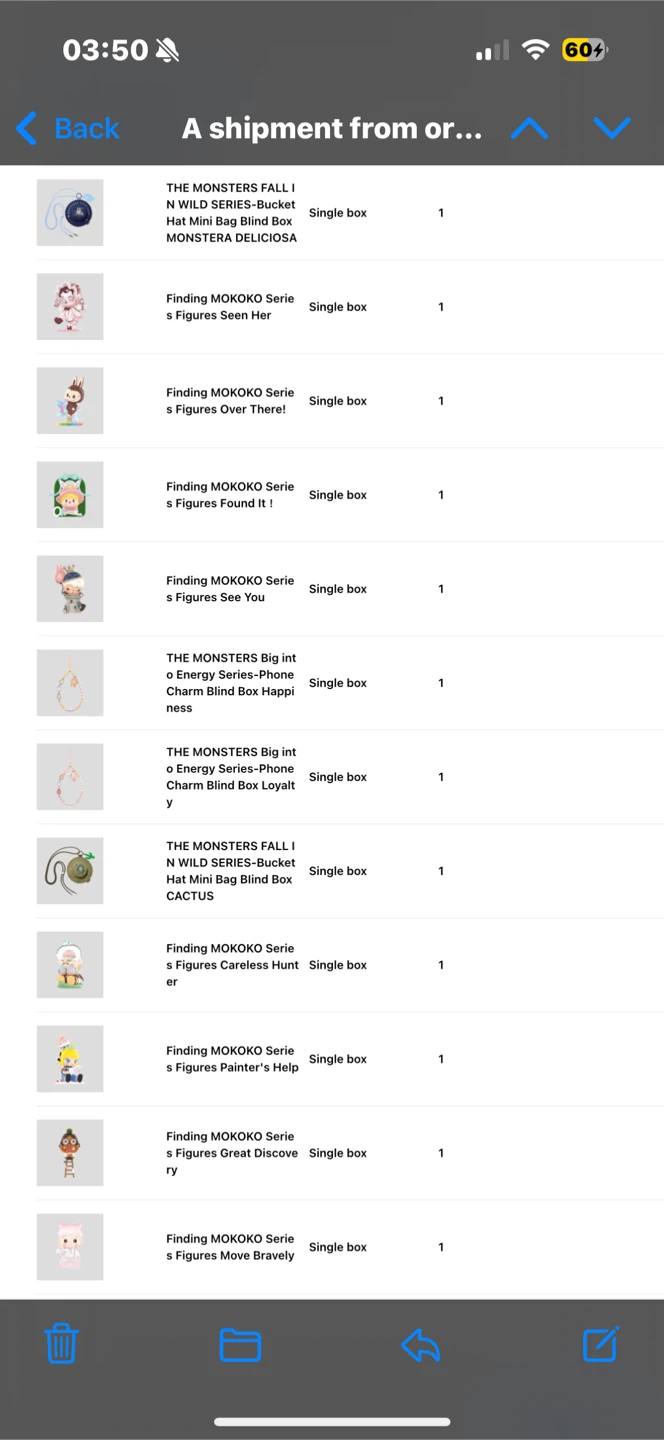This screenshot has width=664, height=1440.
Task: Tap the back chevron arrow
Action: (27, 128)
